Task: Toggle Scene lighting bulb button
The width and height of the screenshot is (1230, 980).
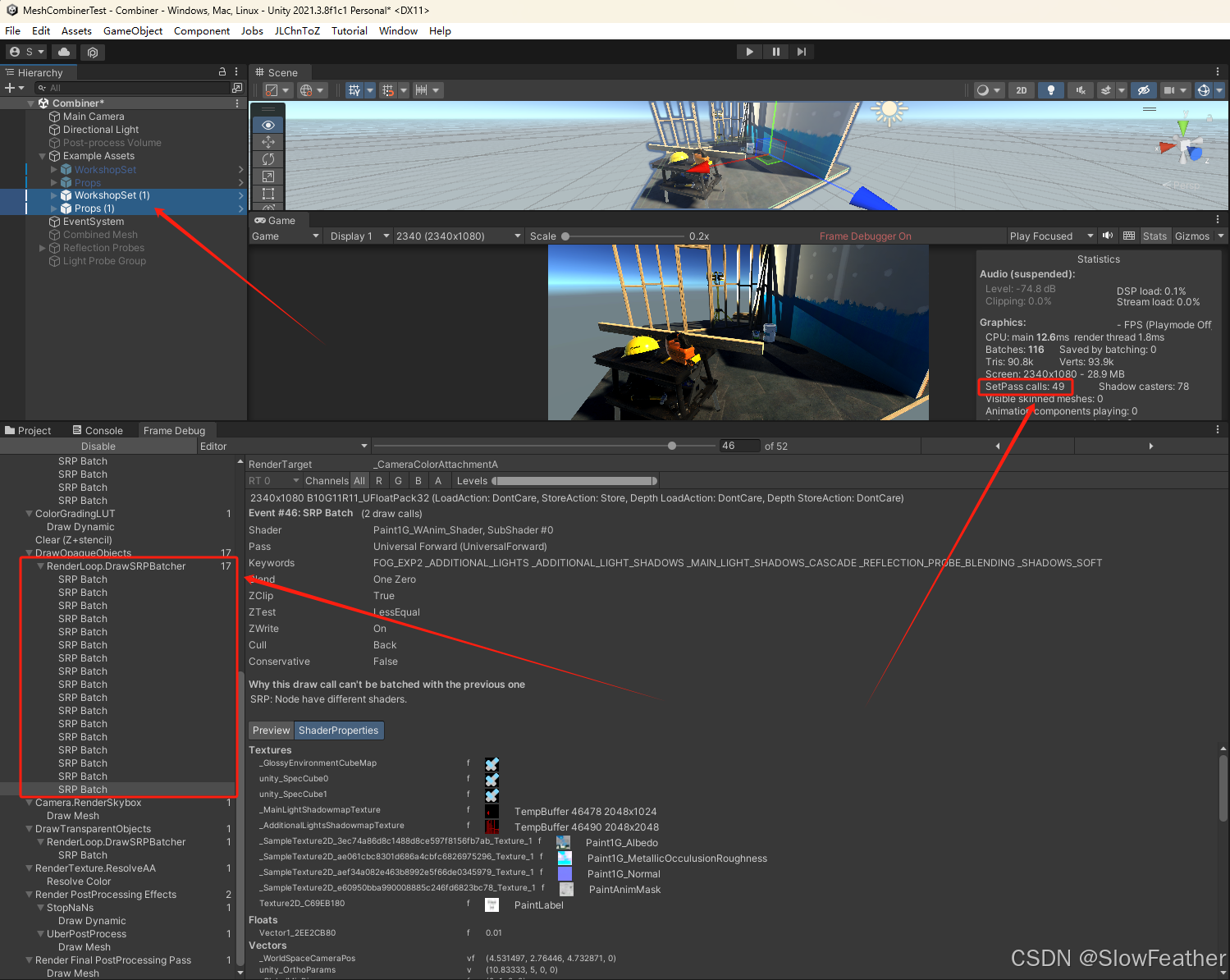Action: (x=1051, y=90)
